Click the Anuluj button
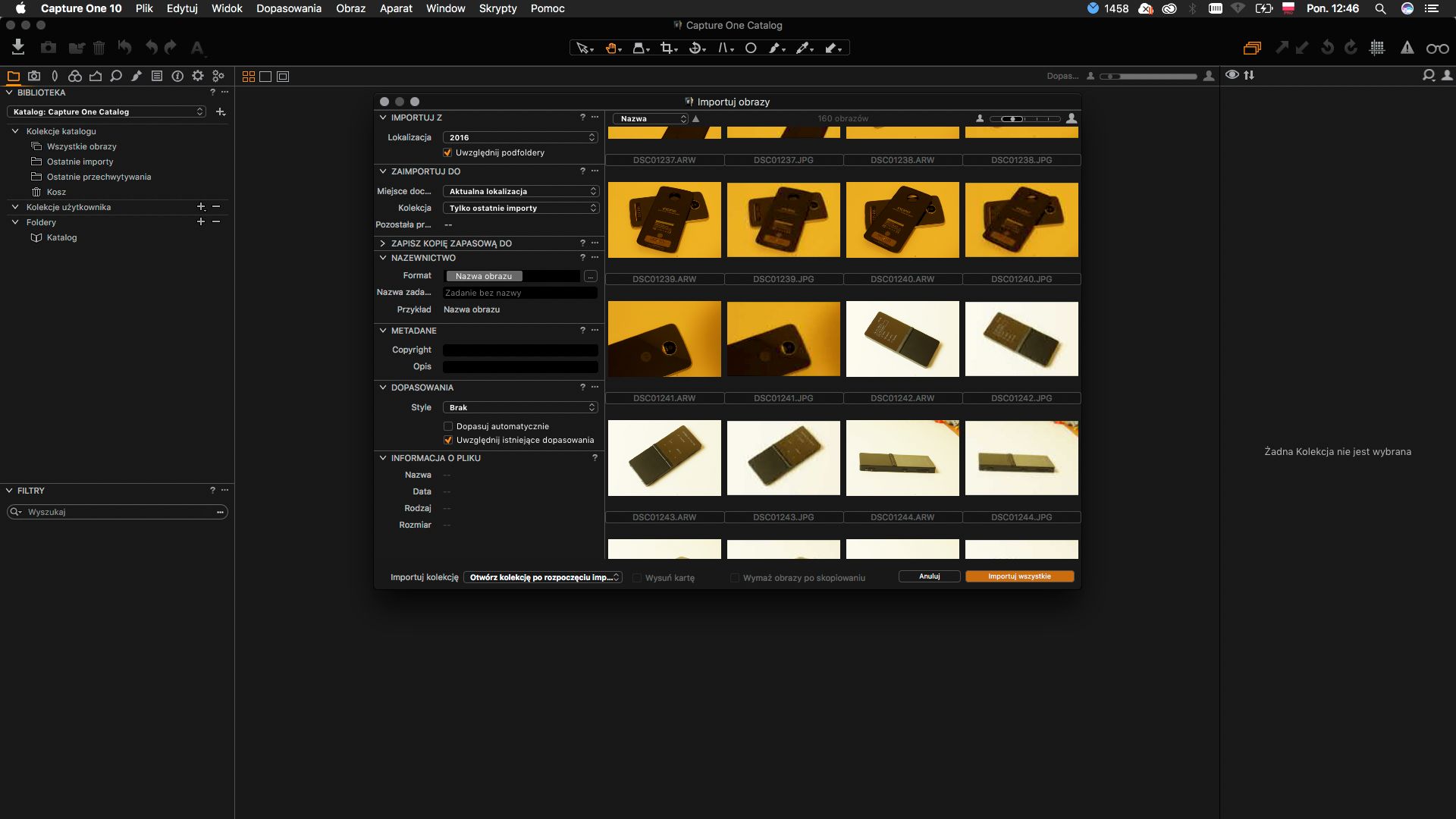The width and height of the screenshot is (1456, 819). 929,576
